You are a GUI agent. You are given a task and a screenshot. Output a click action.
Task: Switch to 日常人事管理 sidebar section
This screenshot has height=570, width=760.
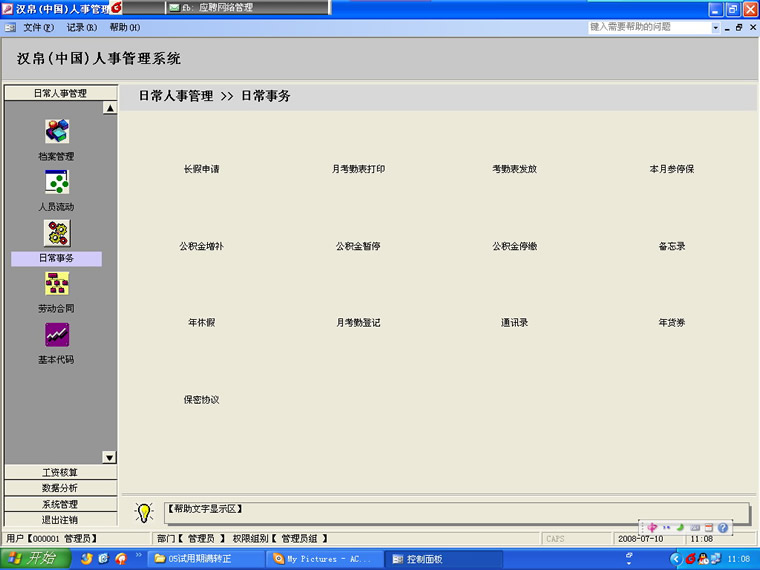point(61,93)
